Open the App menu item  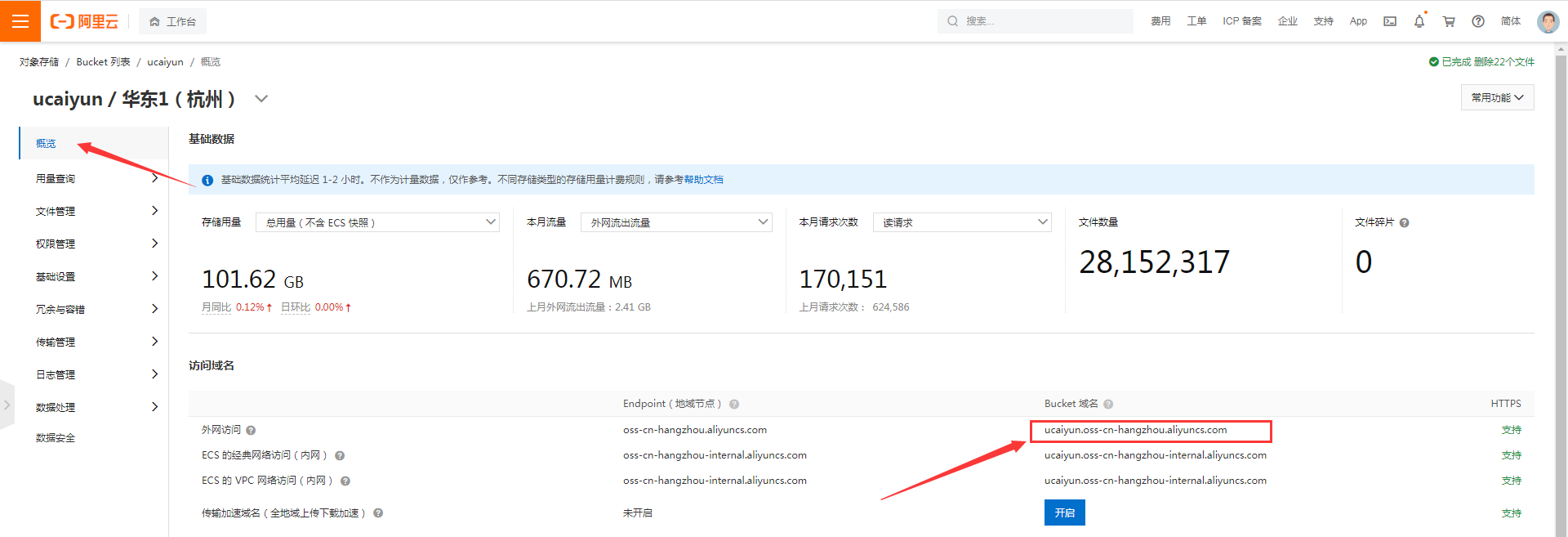point(1358,21)
